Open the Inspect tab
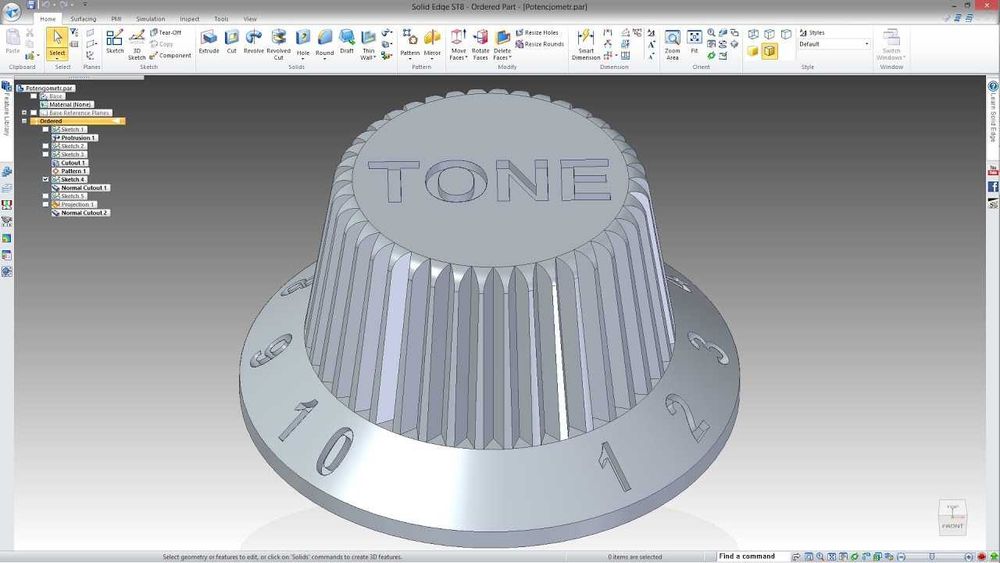 189,19
